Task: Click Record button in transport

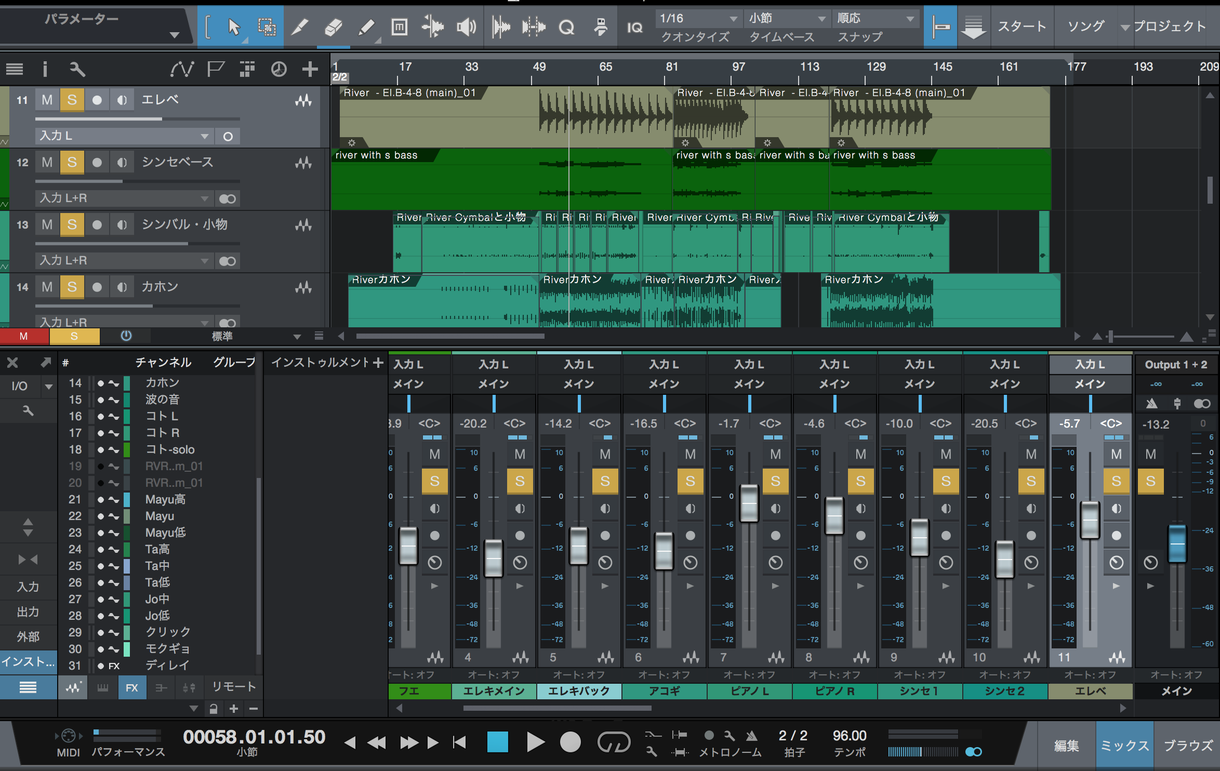Action: tap(570, 742)
